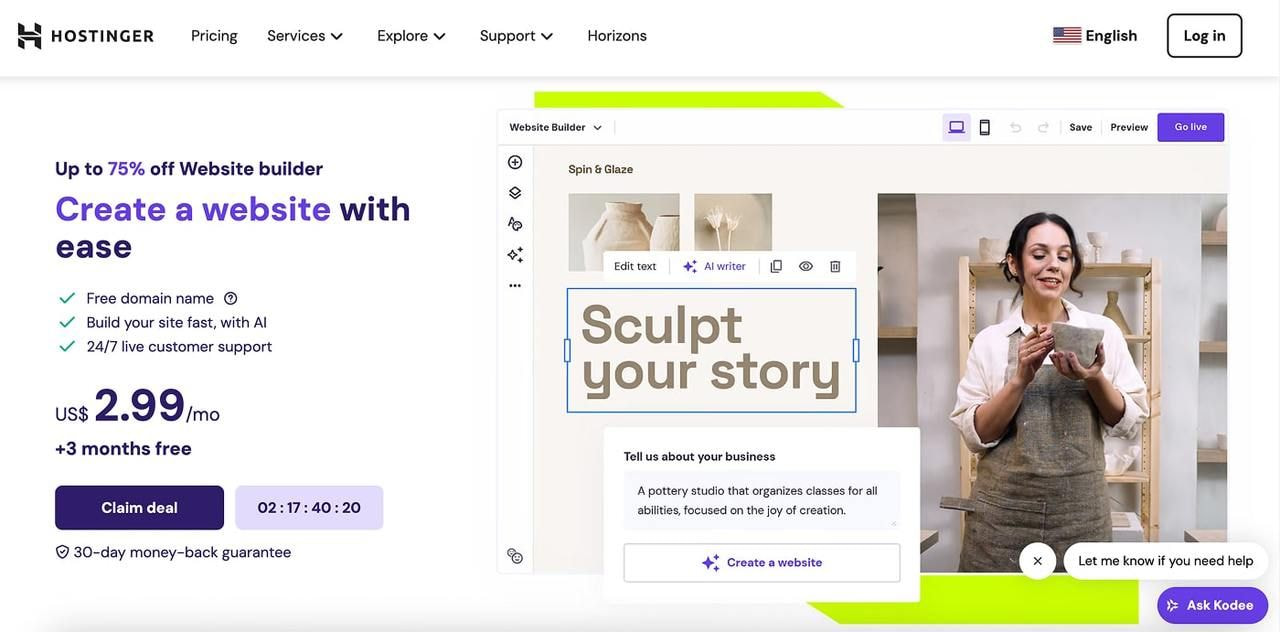Expand the Explore menu
The image size is (1280, 632).
coord(411,36)
